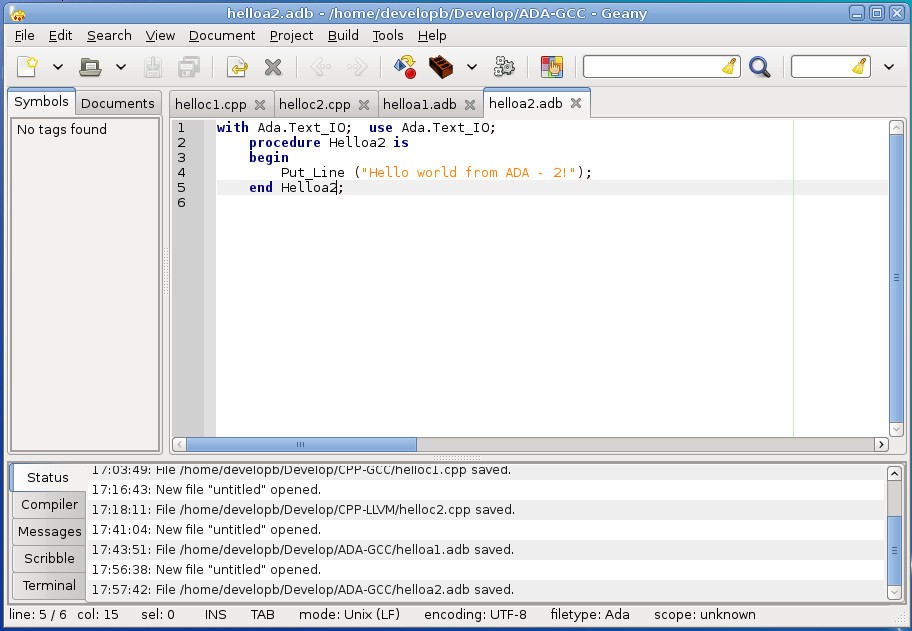
Task: Click the Run gears toolbar icon
Action: [x=505, y=67]
